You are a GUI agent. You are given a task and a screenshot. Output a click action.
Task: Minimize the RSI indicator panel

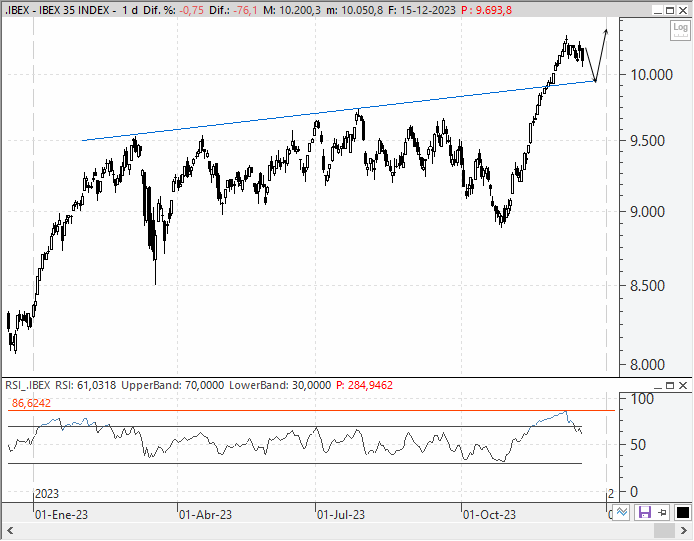[x=658, y=386]
